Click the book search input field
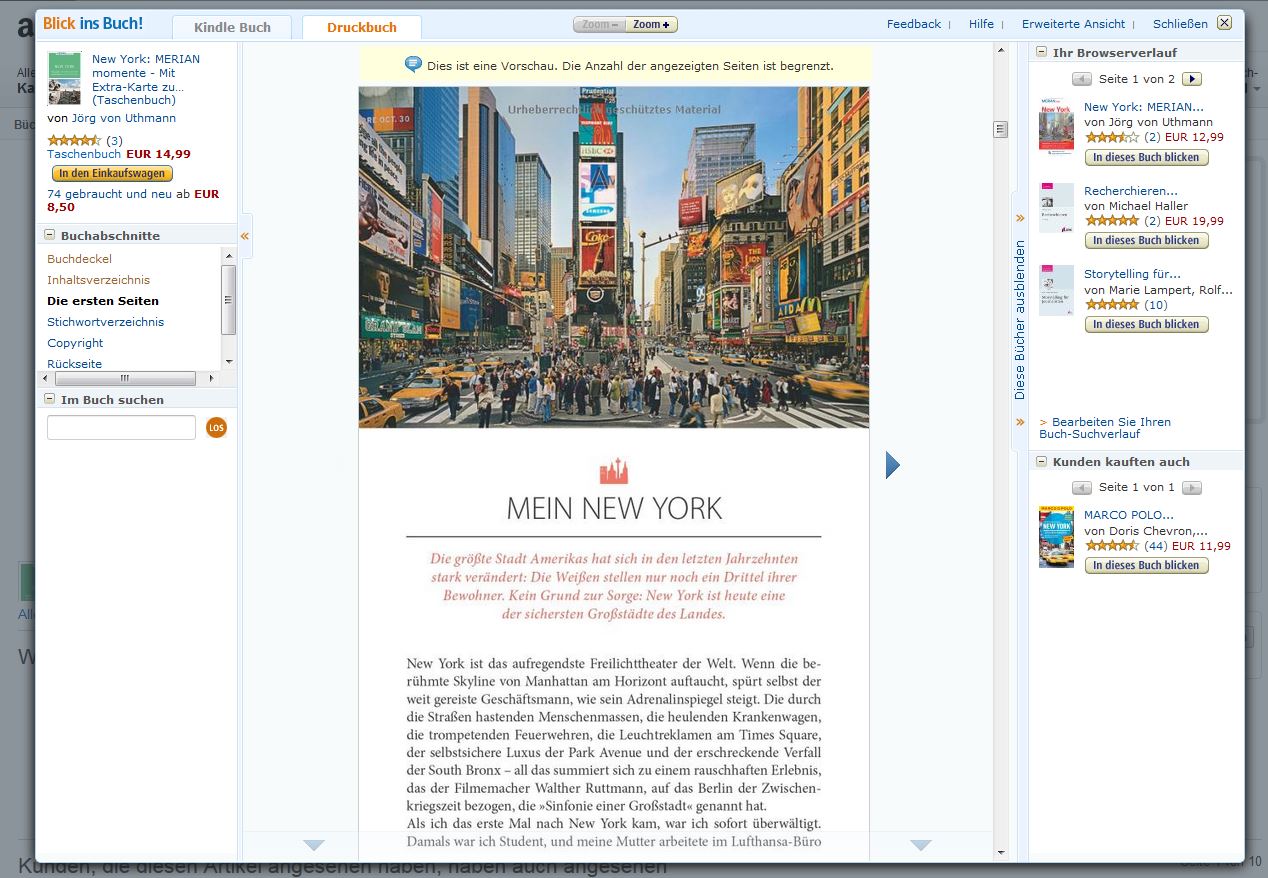The height and width of the screenshot is (878, 1268). pyautogui.click(x=121, y=428)
